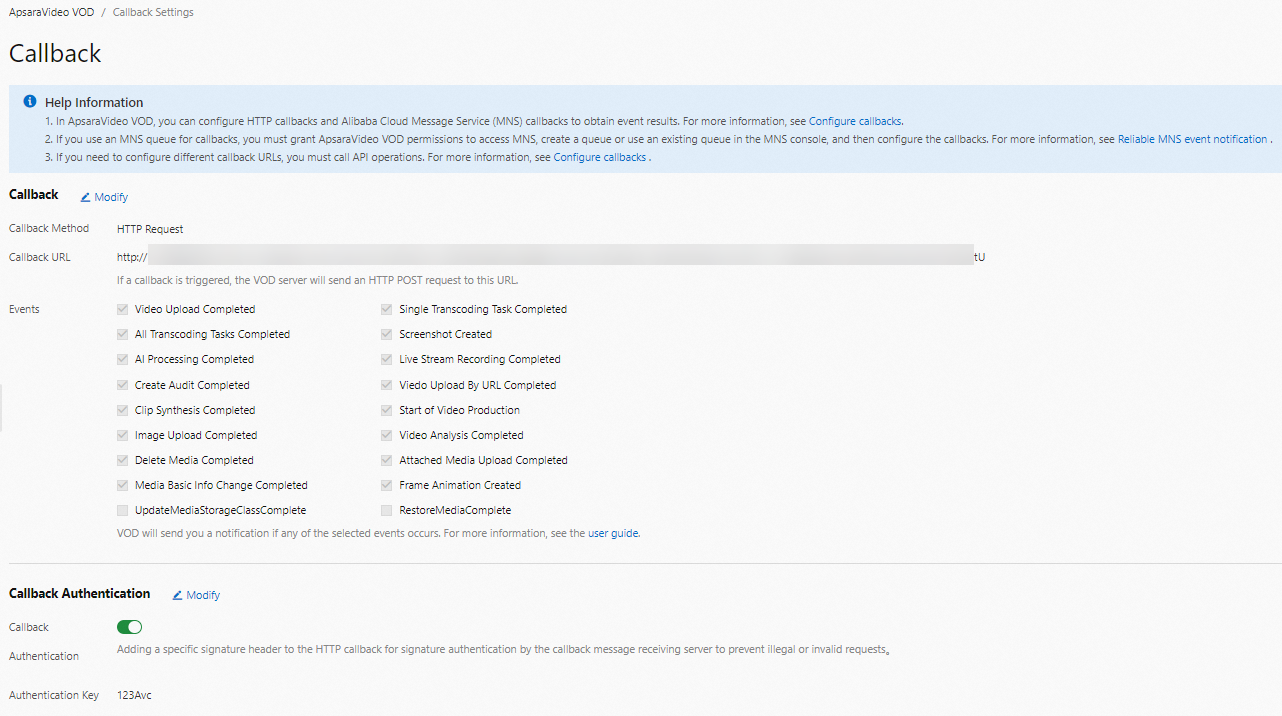Modify the Callback Authentication settings

[203, 595]
